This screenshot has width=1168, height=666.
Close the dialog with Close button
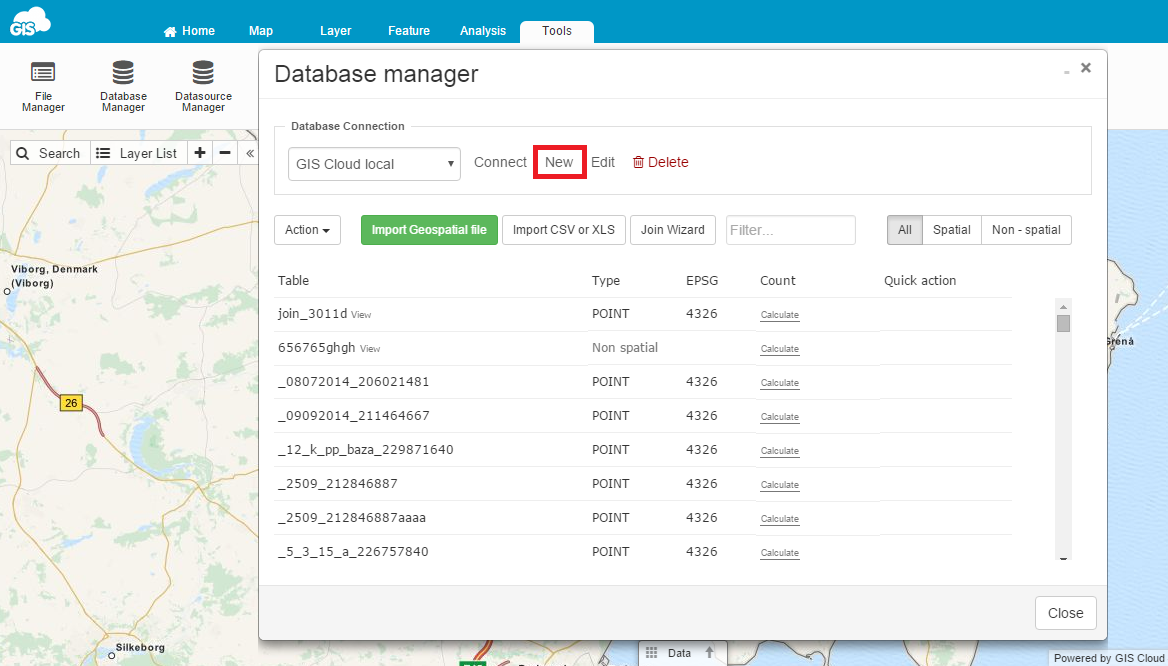[x=1065, y=613]
